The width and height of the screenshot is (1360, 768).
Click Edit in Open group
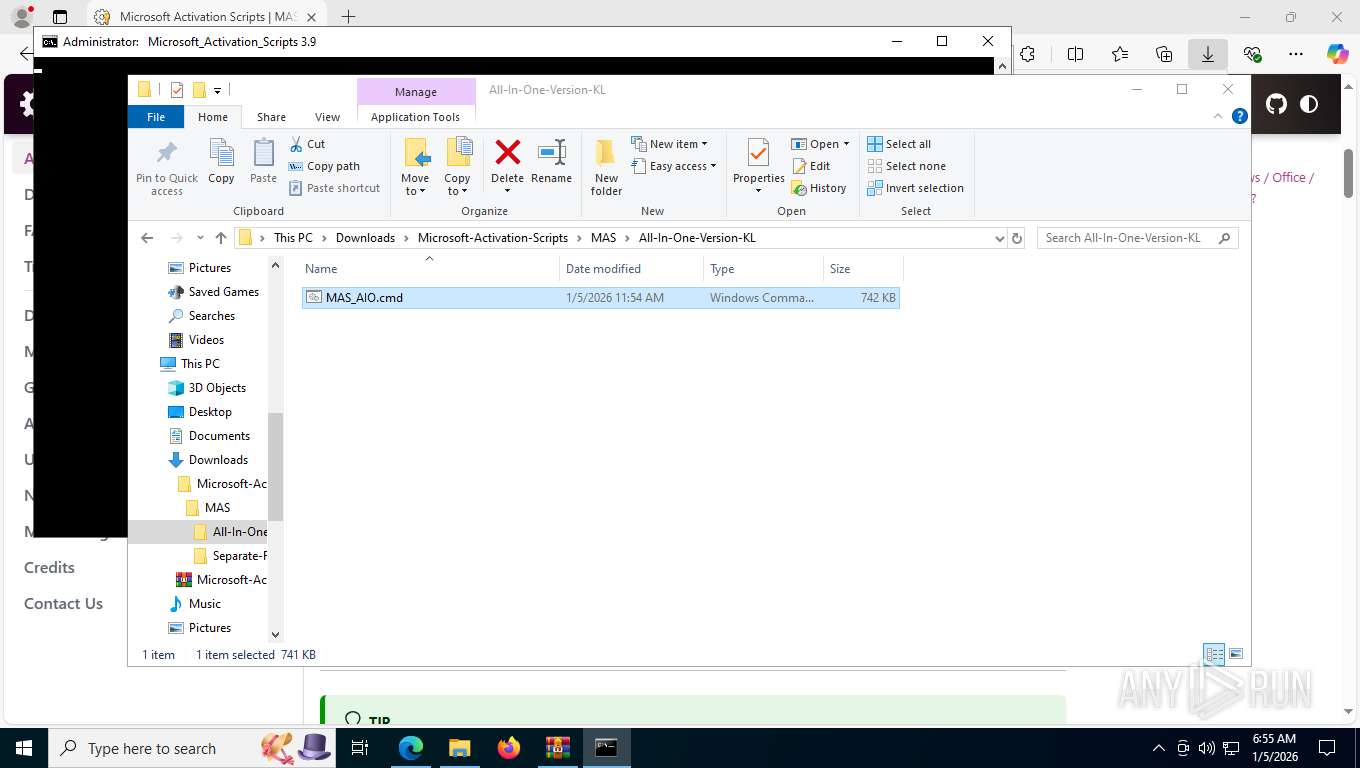[811, 166]
